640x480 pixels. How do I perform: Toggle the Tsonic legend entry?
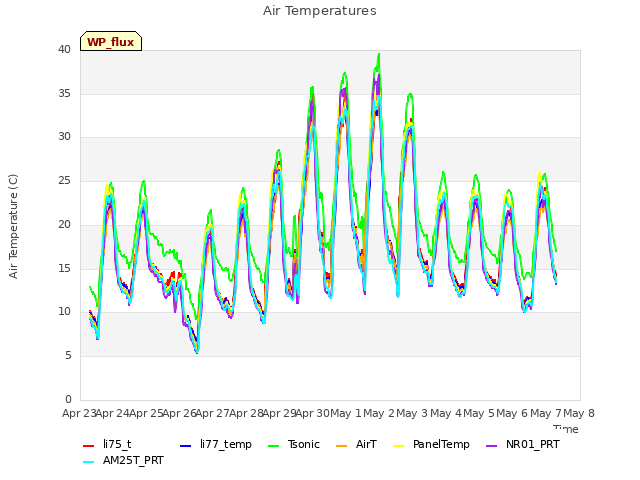tap(293, 444)
